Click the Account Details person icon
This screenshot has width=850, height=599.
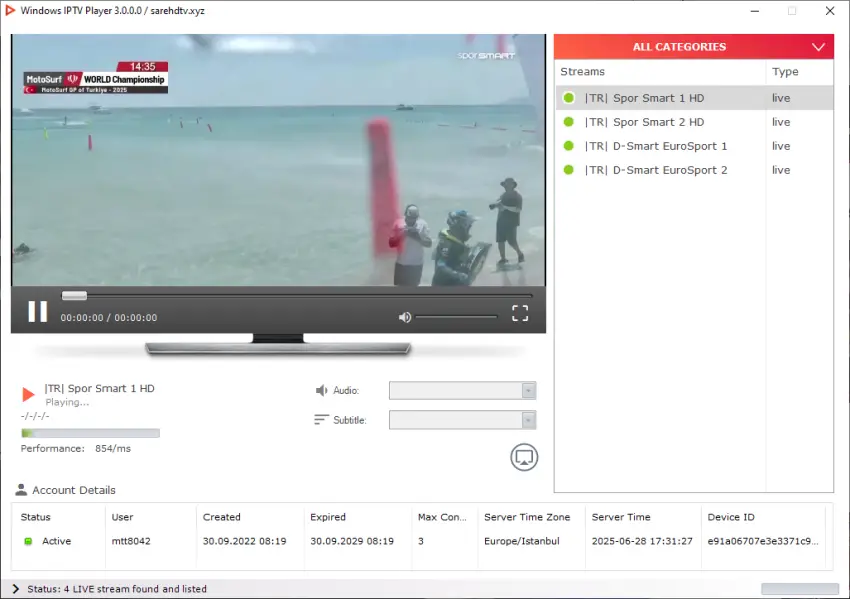coord(21,489)
